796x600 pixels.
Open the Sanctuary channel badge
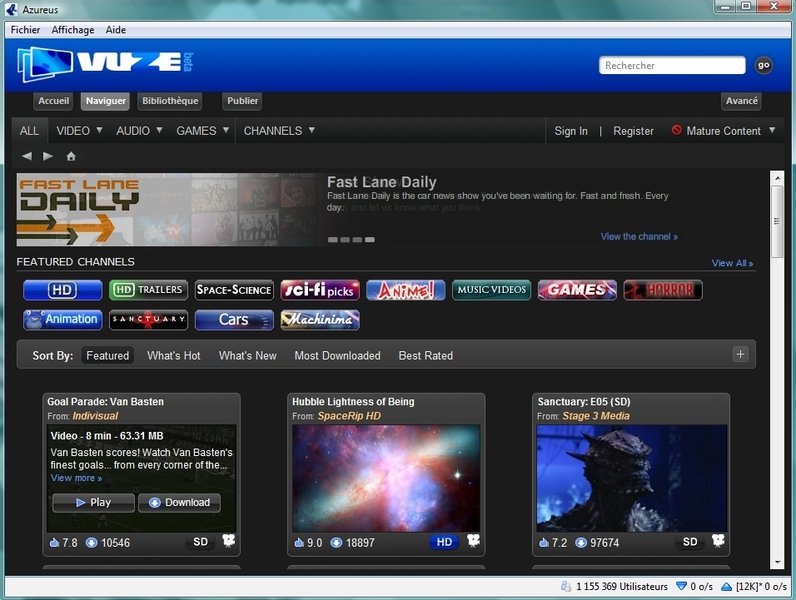[x=148, y=320]
